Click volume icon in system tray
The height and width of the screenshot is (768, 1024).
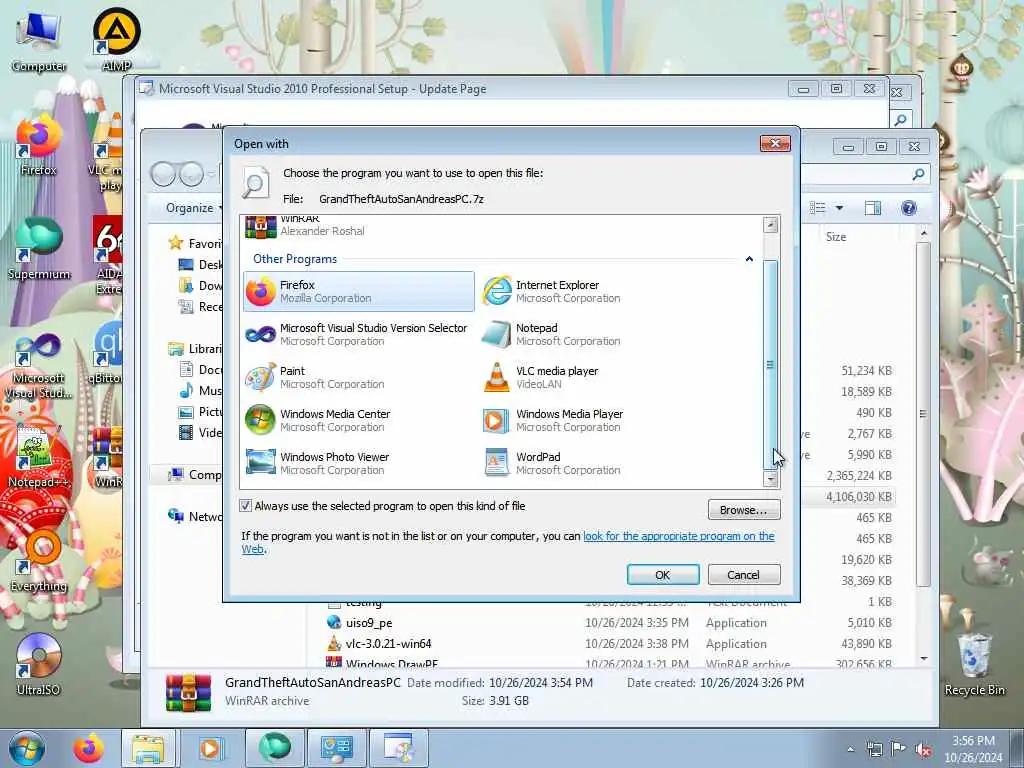click(x=923, y=750)
